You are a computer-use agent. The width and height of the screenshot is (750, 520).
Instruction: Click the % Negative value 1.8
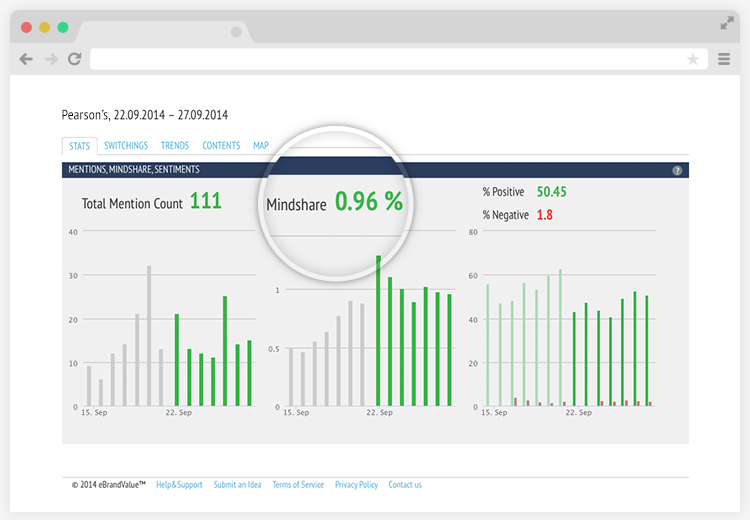click(544, 215)
